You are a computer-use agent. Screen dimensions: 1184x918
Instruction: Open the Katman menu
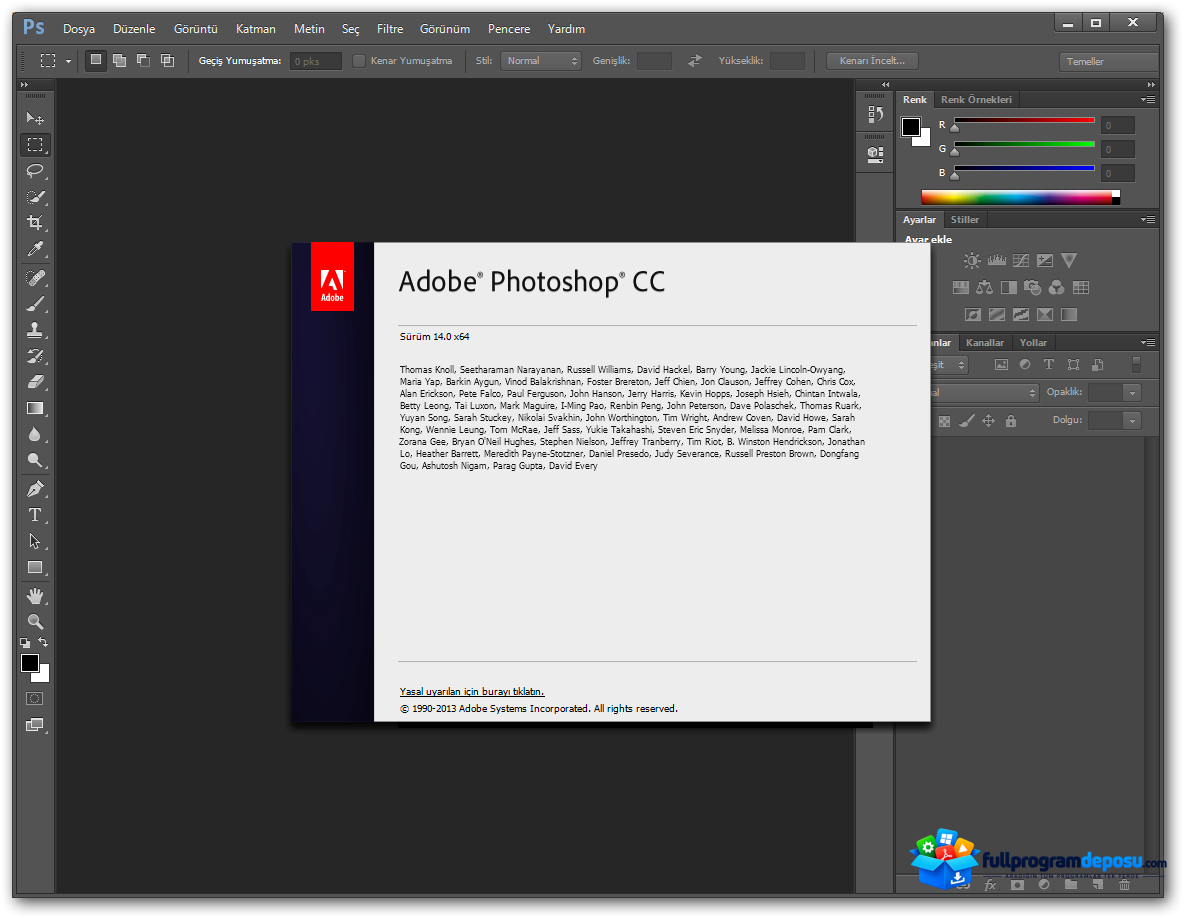pos(256,29)
